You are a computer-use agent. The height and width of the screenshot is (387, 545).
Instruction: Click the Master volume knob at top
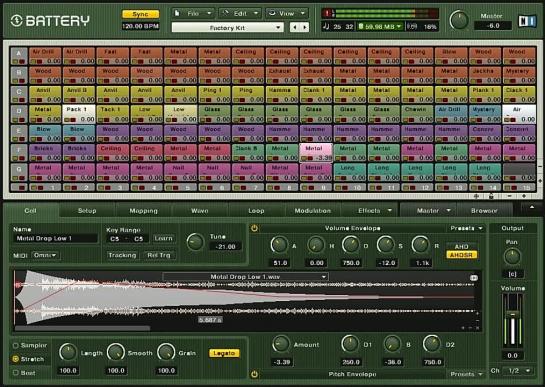[x=459, y=20]
